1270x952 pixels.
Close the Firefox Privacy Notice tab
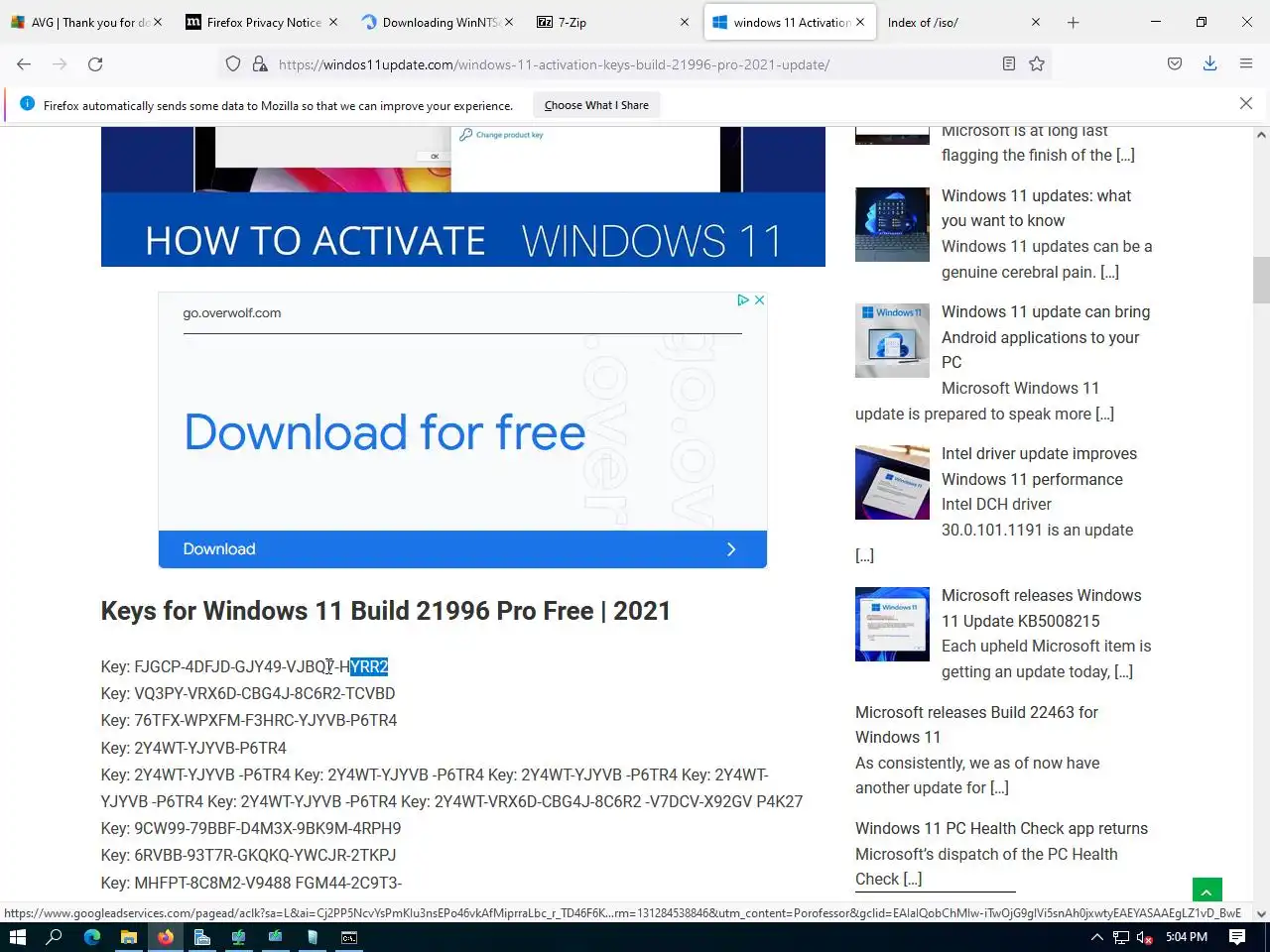(x=333, y=22)
